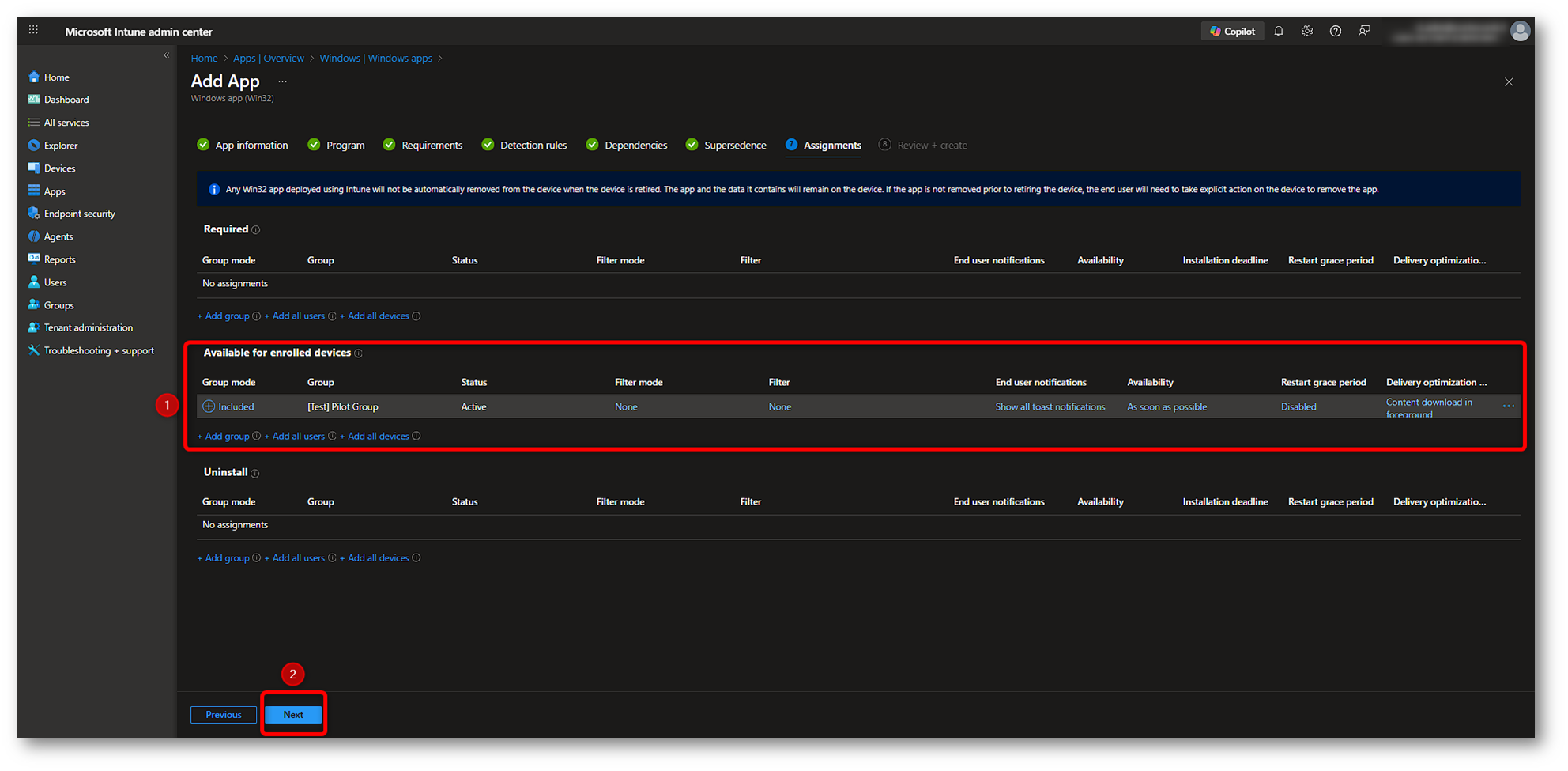The image size is (1568, 771).
Task: Open ellipsis menu for Pilot Group row
Action: (x=1508, y=406)
